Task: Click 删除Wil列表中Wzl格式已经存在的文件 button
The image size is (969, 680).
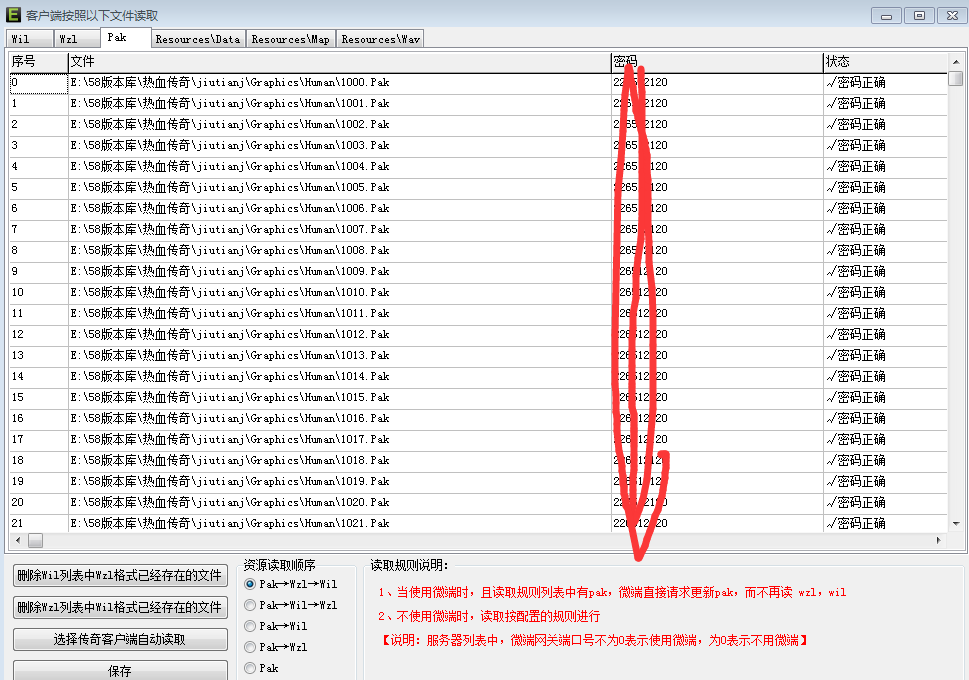Action: pos(120,576)
